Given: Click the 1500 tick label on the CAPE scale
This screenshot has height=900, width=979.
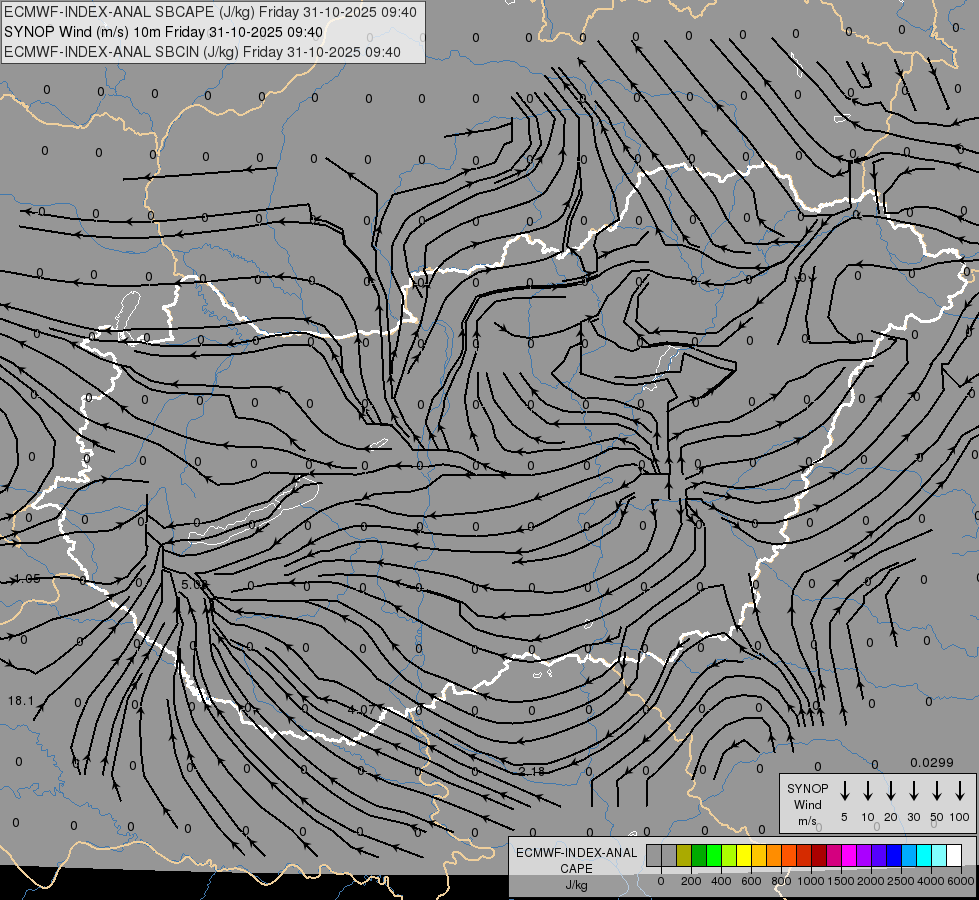Looking at the screenshot, I should tap(841, 881).
